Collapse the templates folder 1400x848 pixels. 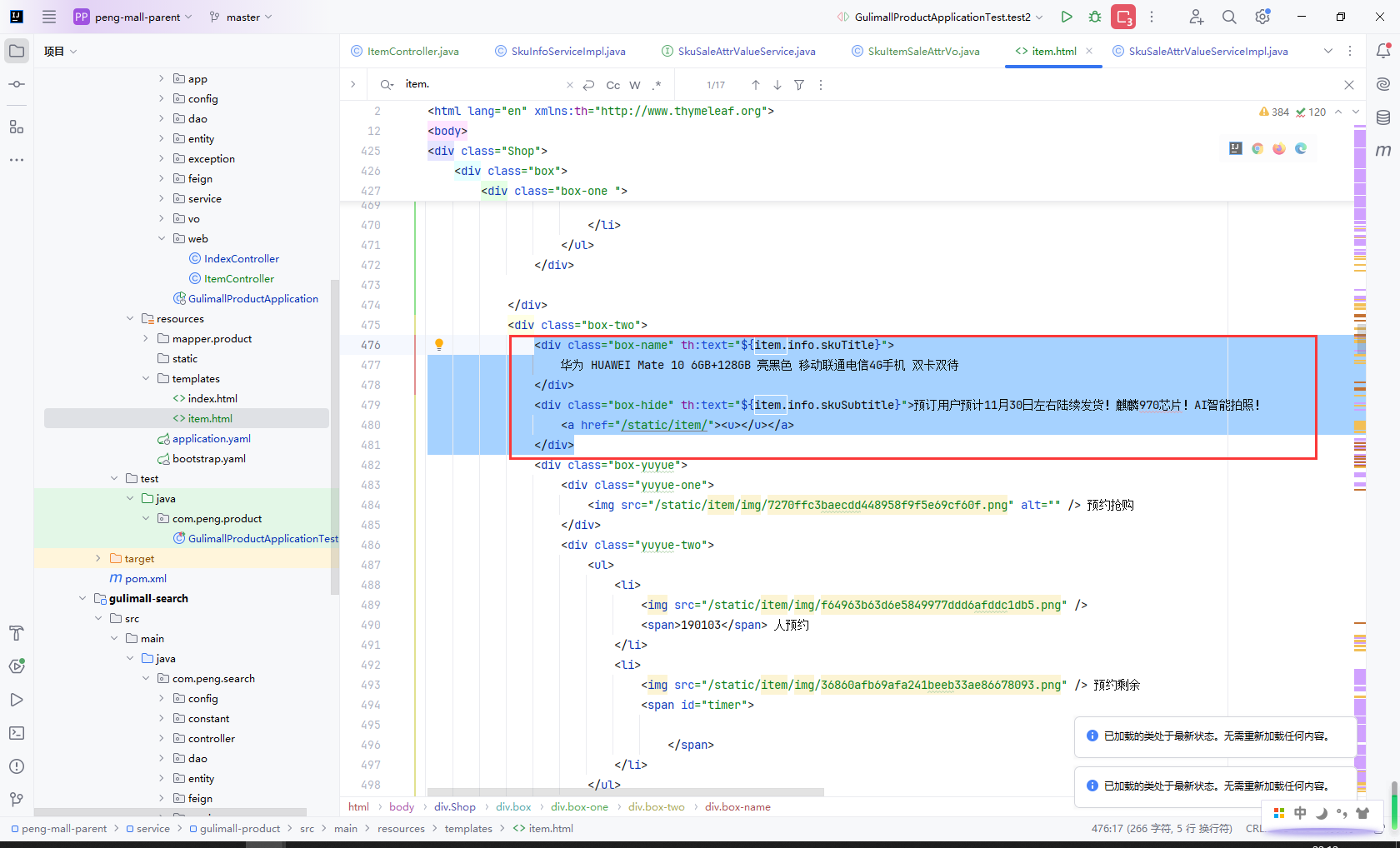(x=146, y=379)
